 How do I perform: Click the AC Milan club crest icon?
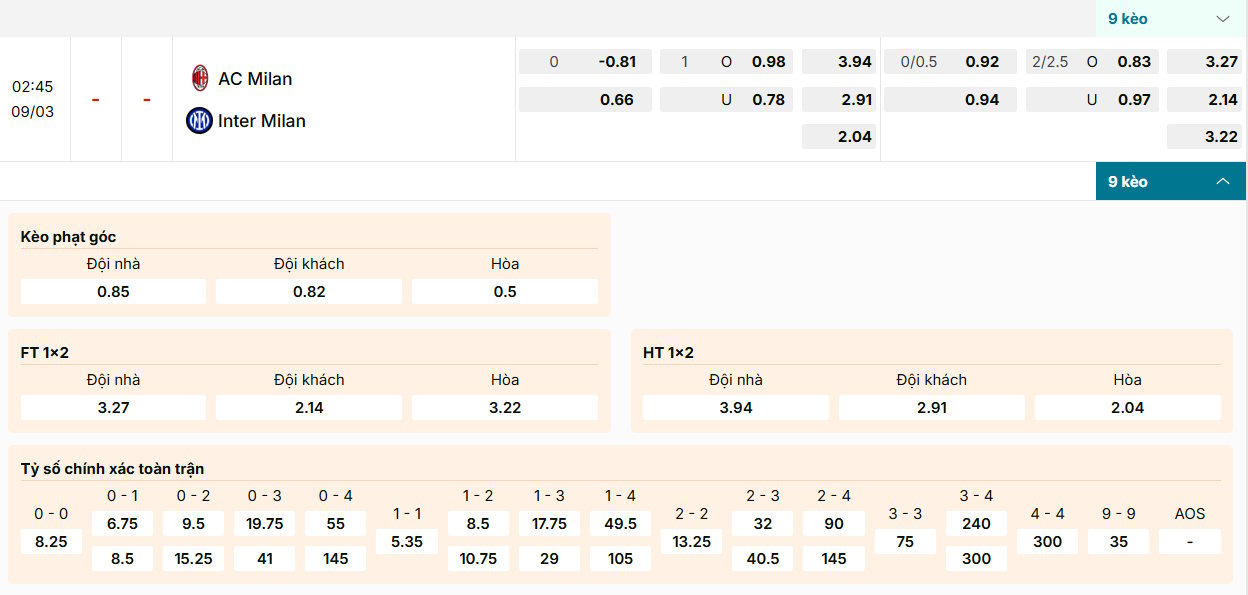tap(200, 78)
